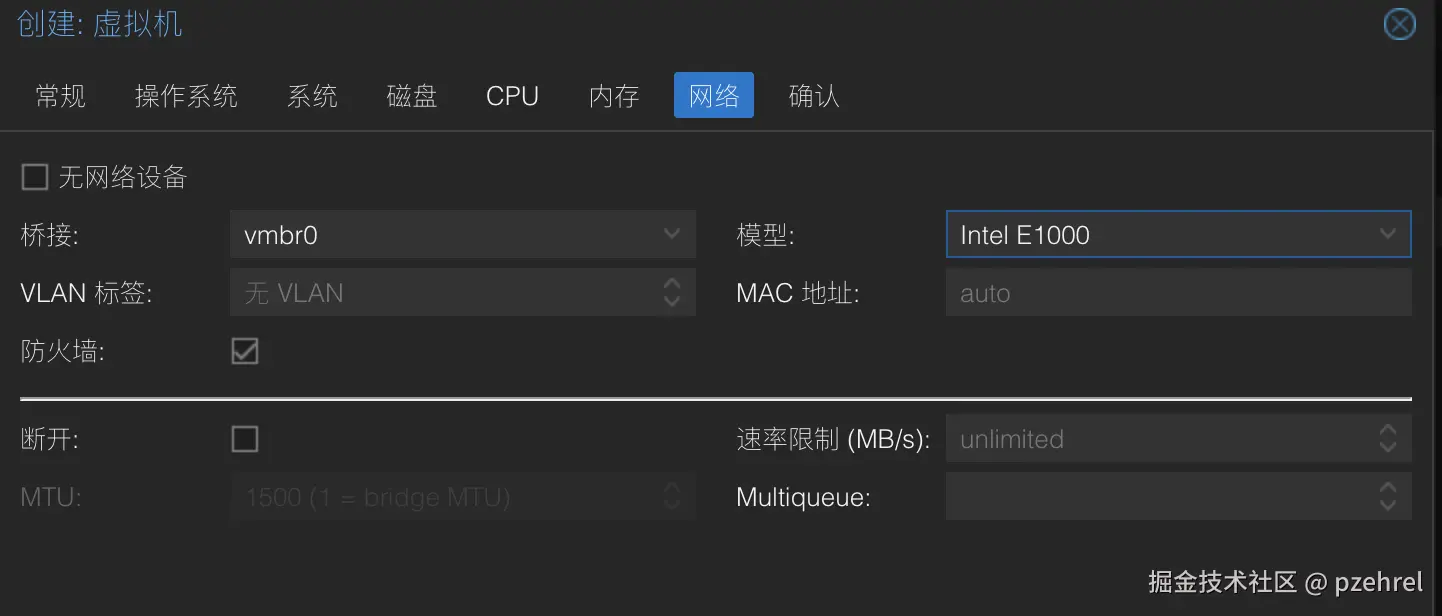Toggle the 断开 checkbox
1442x616 pixels.
click(245, 438)
